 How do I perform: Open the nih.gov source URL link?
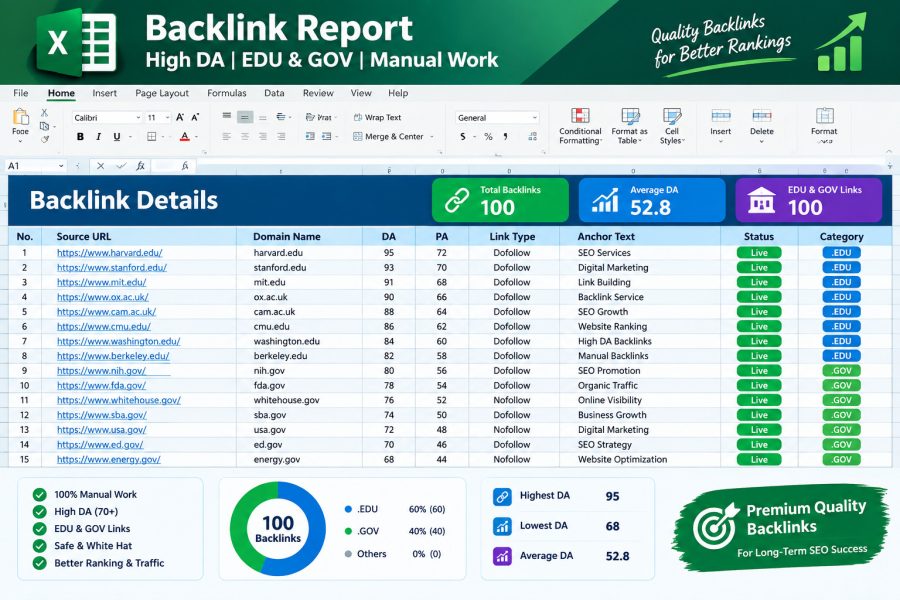tap(102, 371)
